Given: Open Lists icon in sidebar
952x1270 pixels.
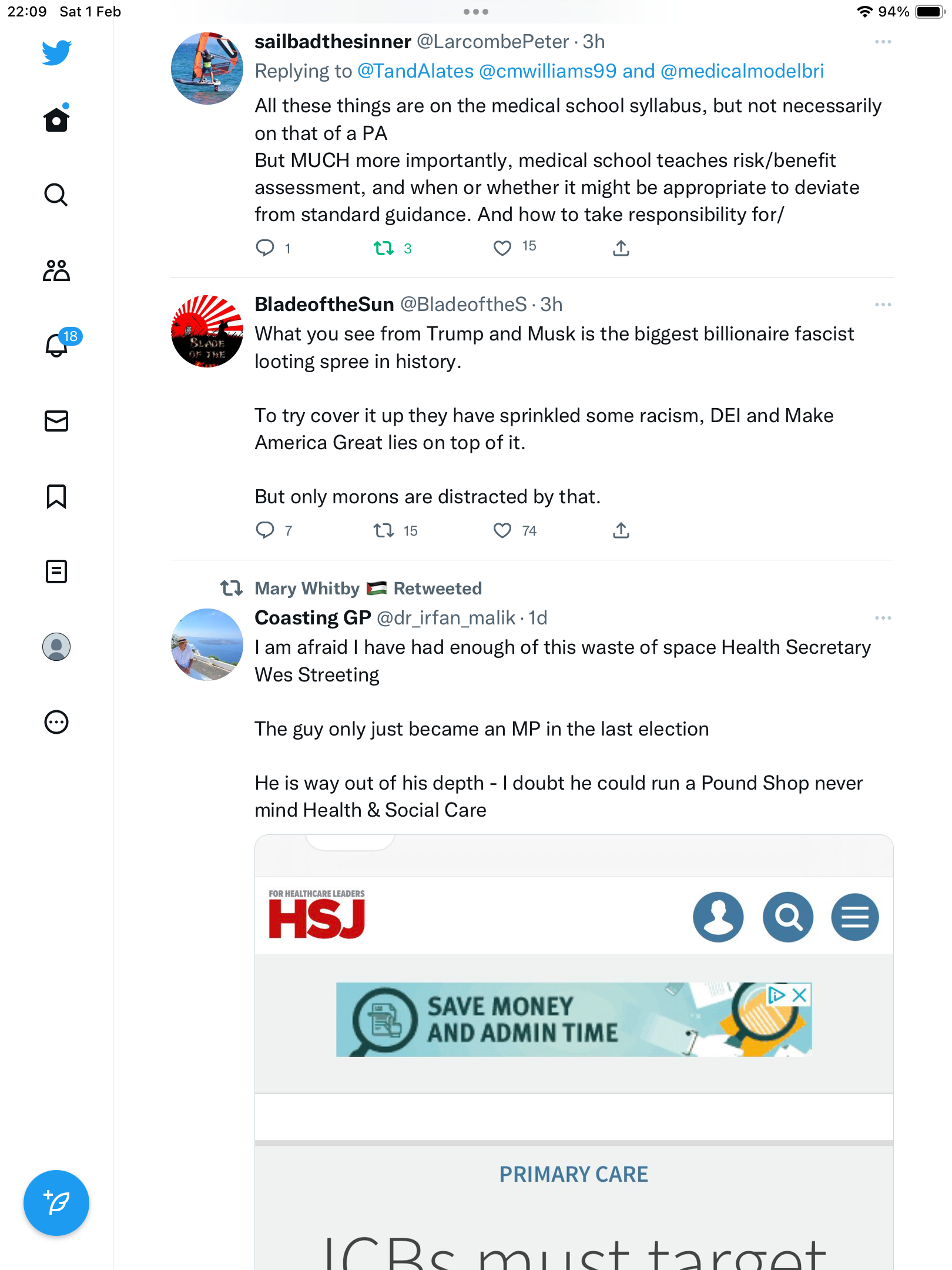Looking at the screenshot, I should [x=56, y=571].
